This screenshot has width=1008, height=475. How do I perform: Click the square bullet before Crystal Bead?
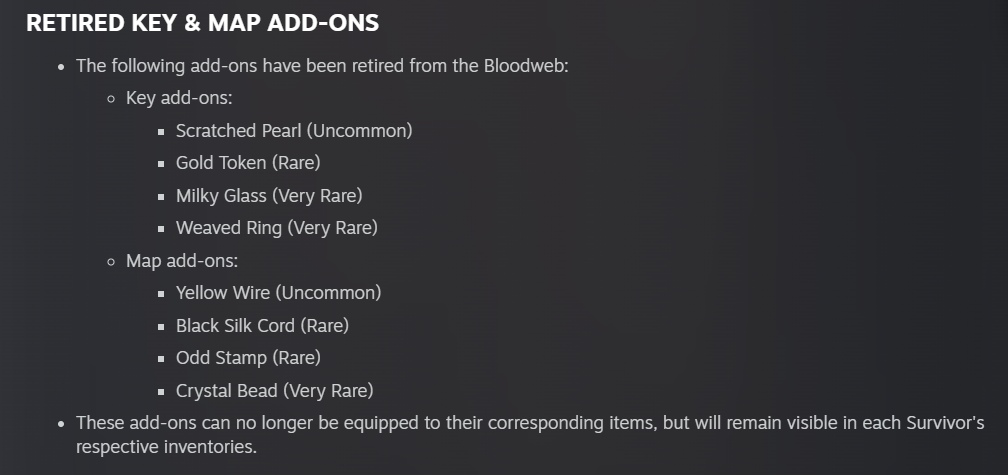161,391
